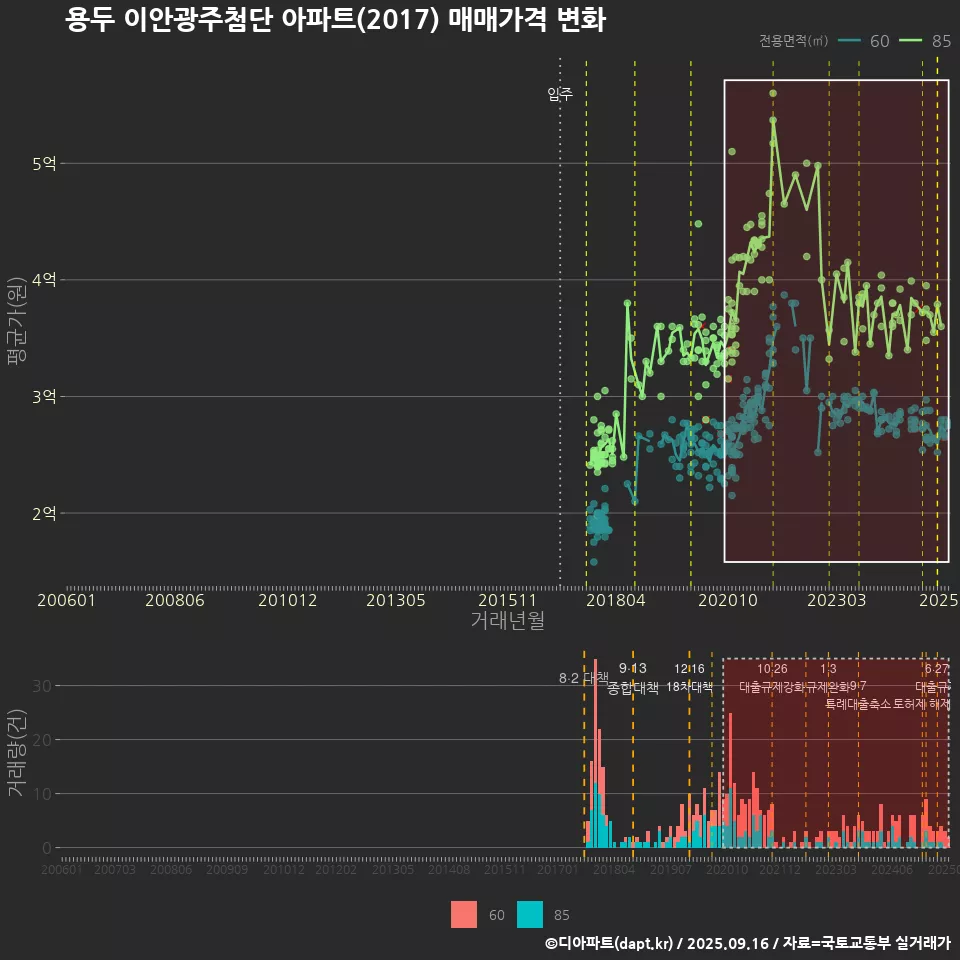Click '202112' on the volume chart x-axis
This screenshot has height=960, width=960.
pos(780,869)
